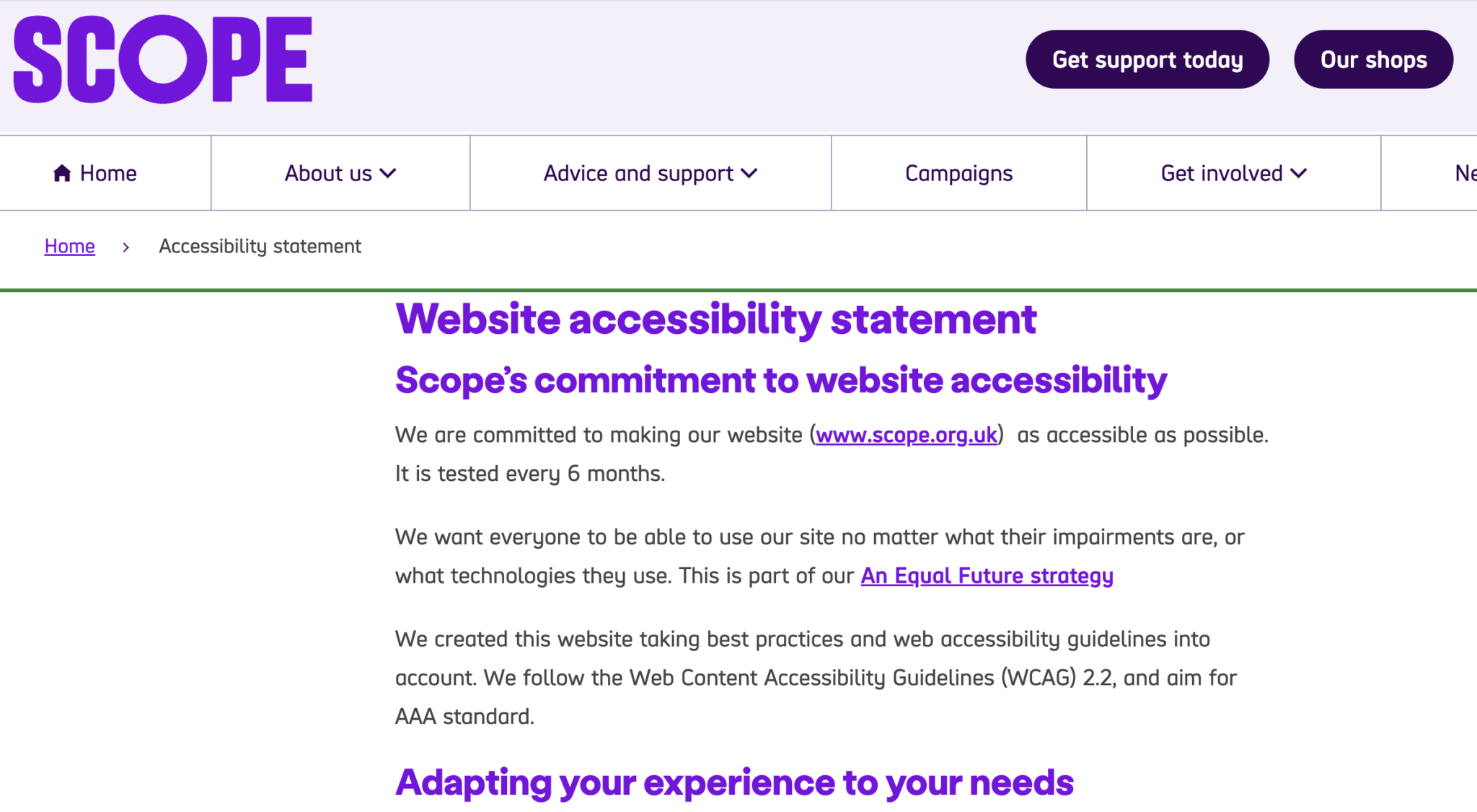Click the Adapting your experience heading
The width and height of the screenshot is (1477, 812).
click(x=733, y=782)
